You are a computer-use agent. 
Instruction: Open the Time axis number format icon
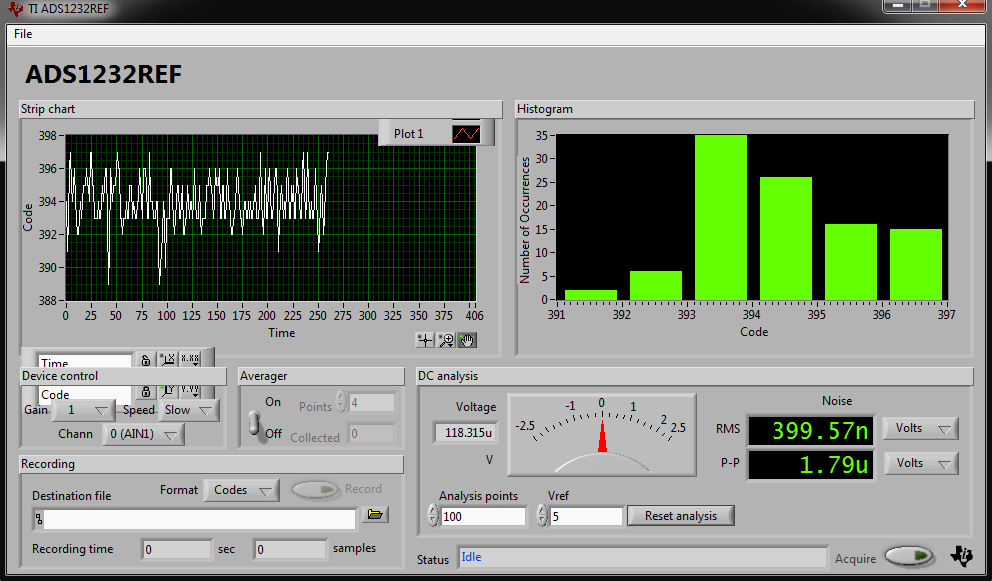click(x=190, y=361)
